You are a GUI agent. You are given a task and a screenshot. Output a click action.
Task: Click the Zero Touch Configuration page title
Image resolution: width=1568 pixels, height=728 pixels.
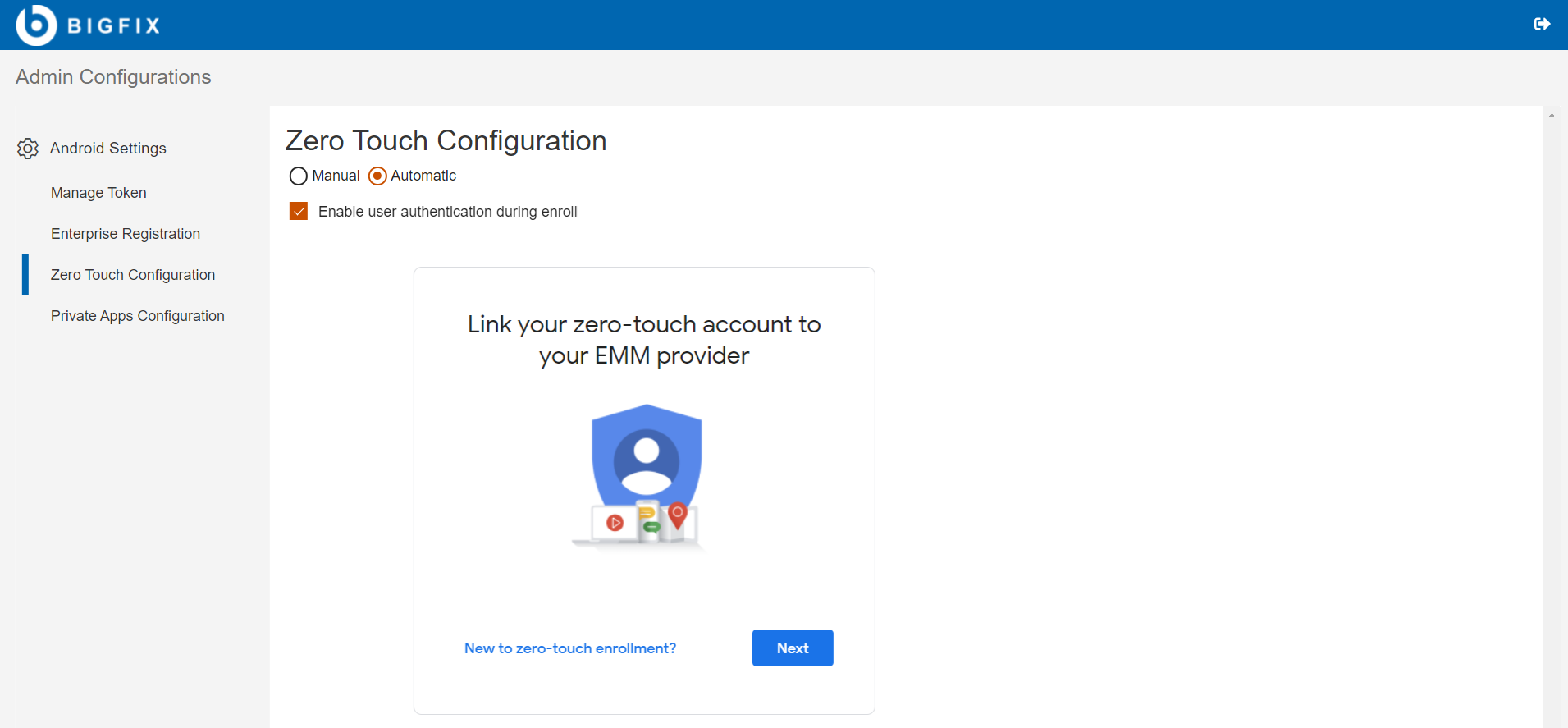click(446, 141)
